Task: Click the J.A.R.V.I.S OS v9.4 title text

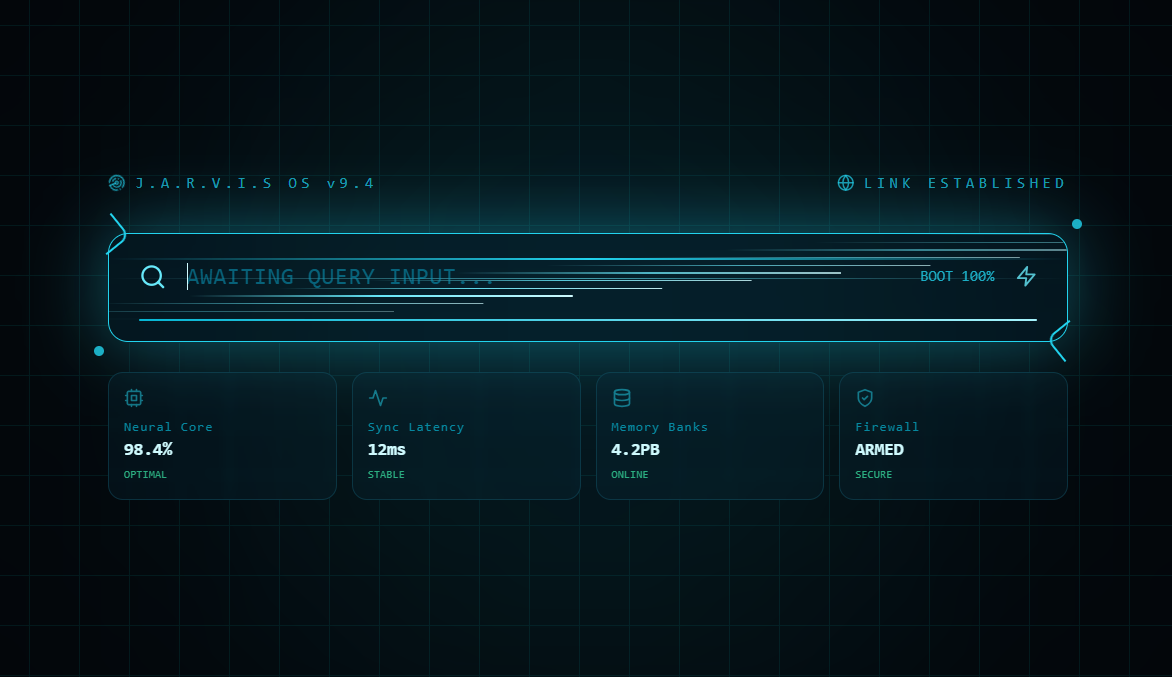Action: coord(255,183)
